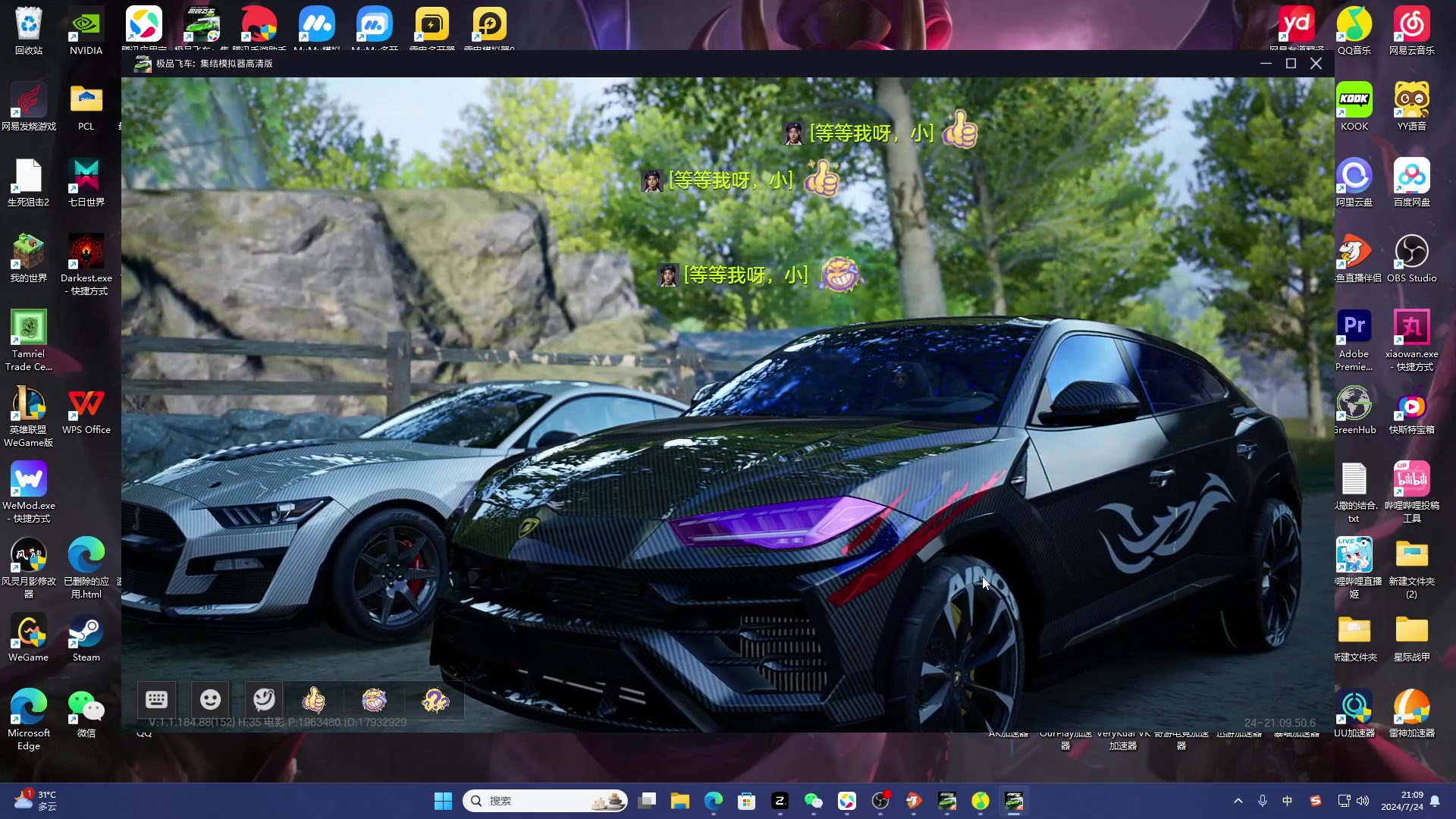Open volume control in system tray
This screenshot has width=1456, height=819.
[x=1363, y=801]
